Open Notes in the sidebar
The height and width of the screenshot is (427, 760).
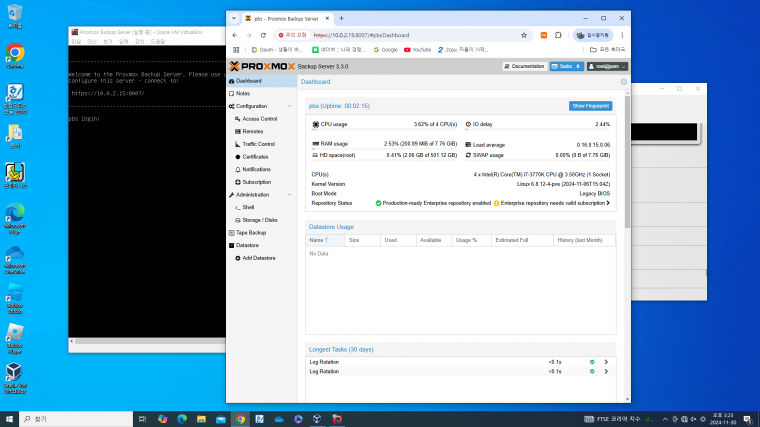(262, 94)
